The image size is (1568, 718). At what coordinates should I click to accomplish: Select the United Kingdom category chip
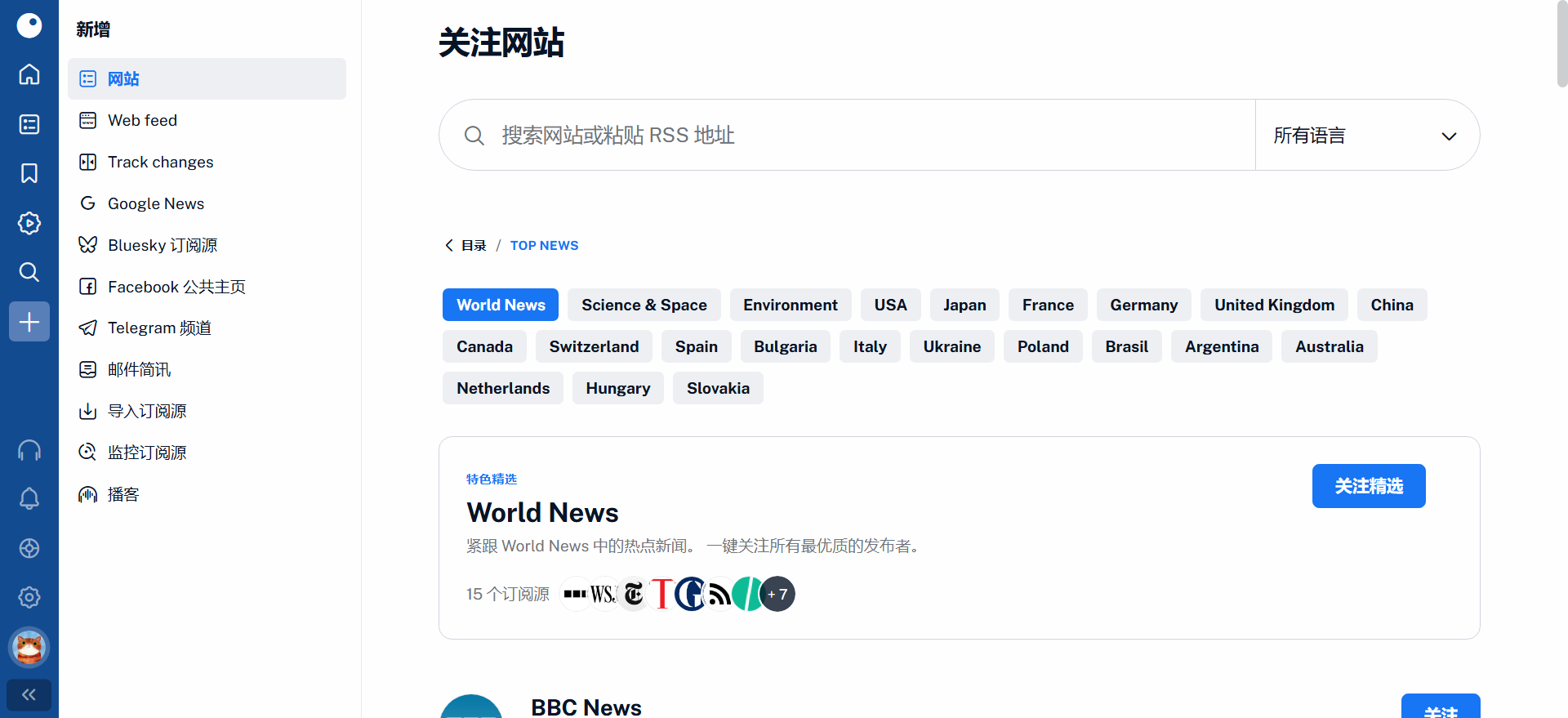tap(1274, 305)
